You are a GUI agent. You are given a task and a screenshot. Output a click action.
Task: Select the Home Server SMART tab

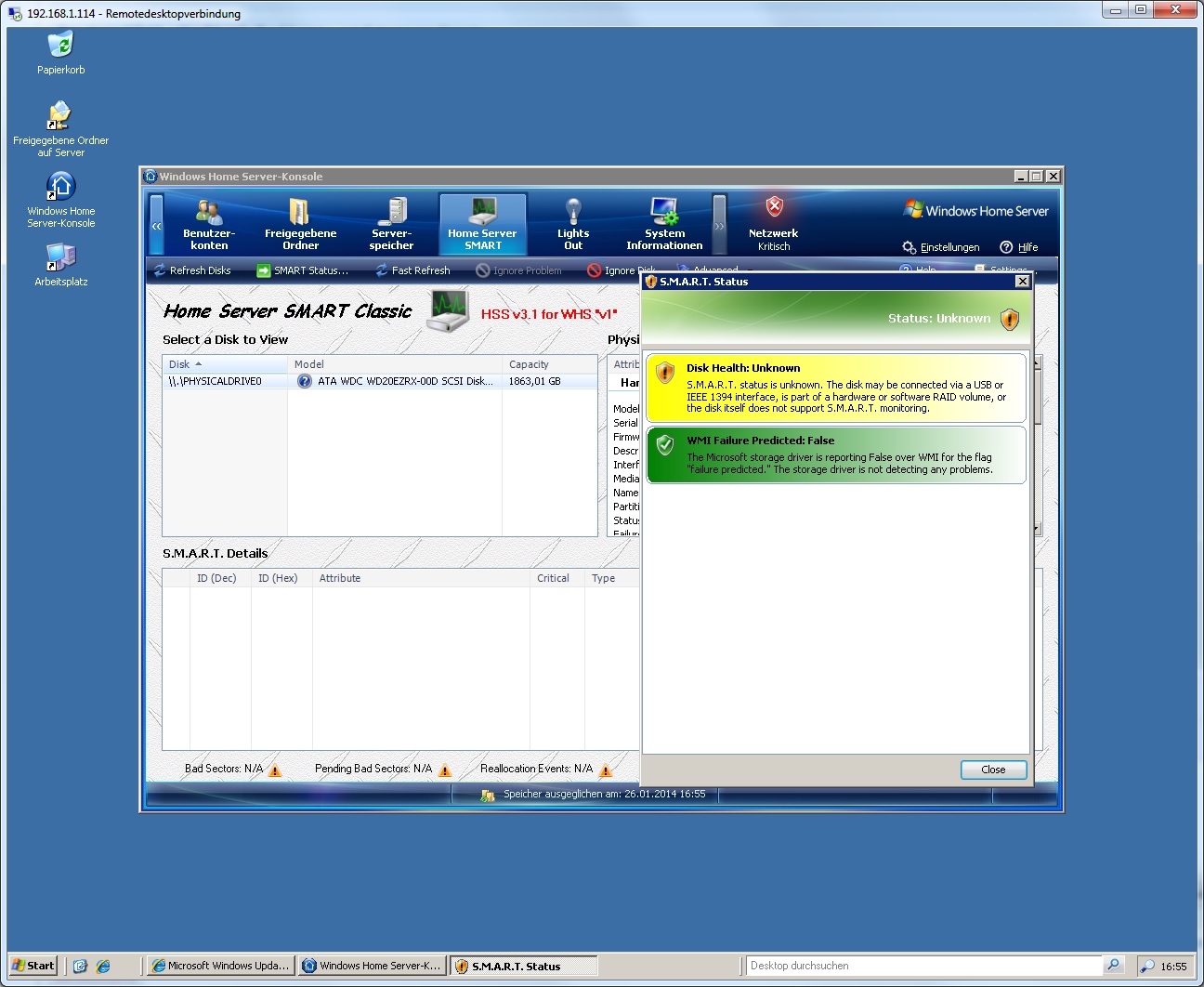coord(482,224)
